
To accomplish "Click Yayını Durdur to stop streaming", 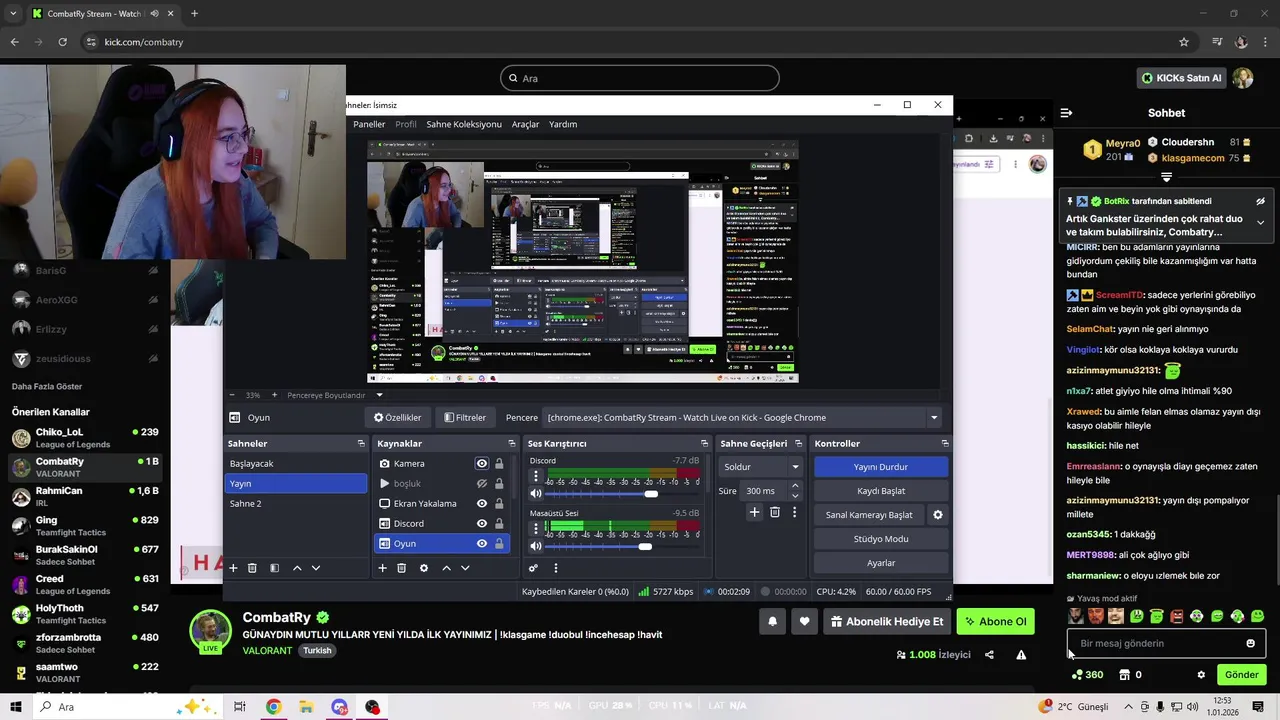I will (x=880, y=467).
